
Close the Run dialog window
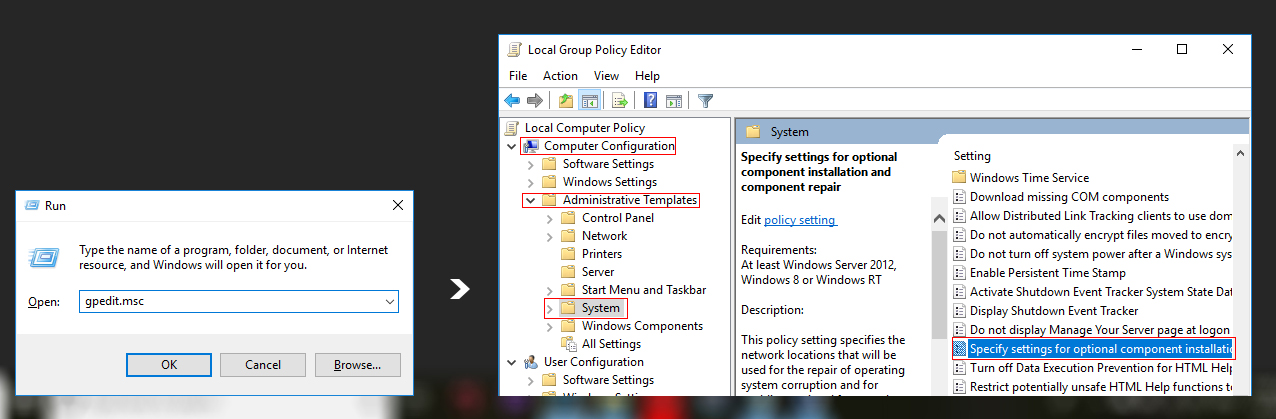pyautogui.click(x=398, y=205)
